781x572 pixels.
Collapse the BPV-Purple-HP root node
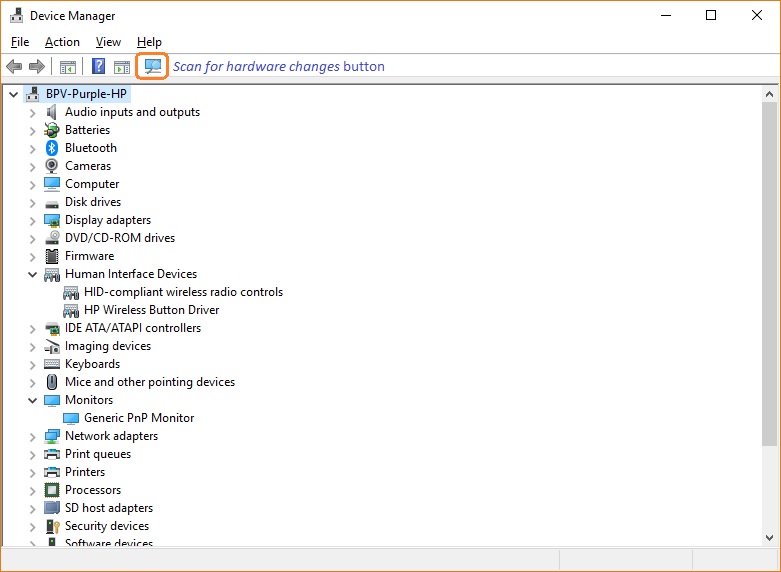click(x=14, y=94)
